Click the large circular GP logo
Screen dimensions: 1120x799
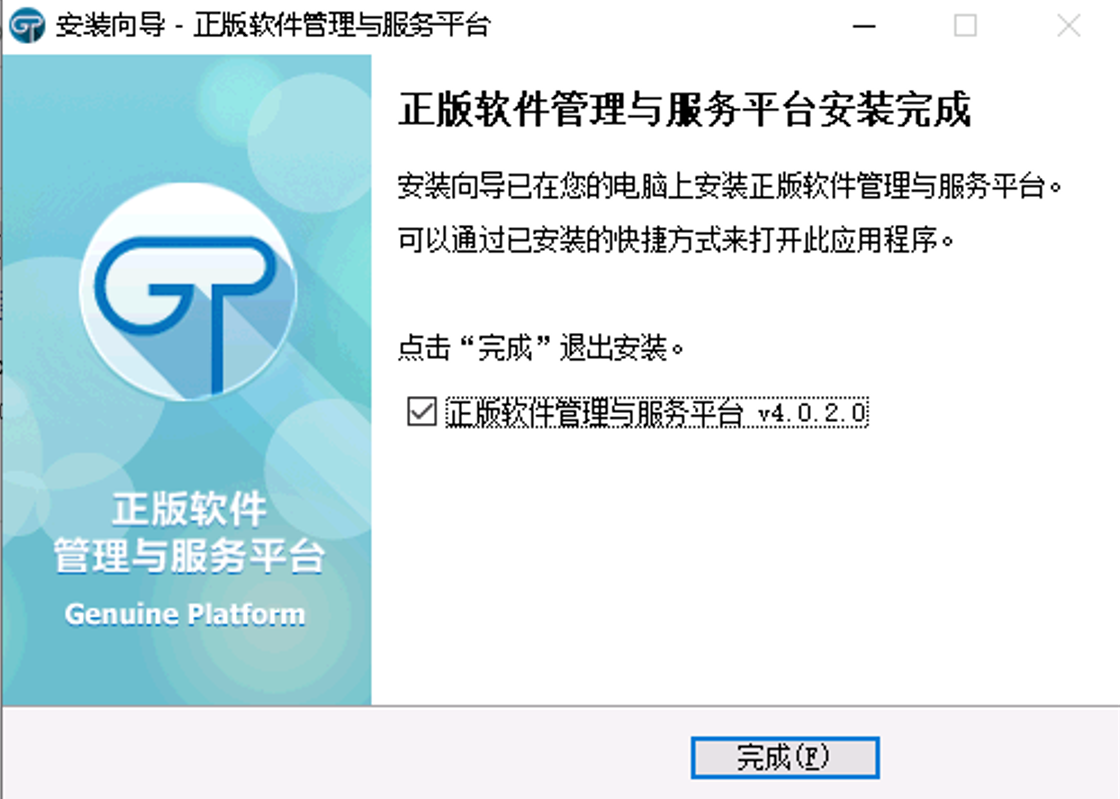188,293
